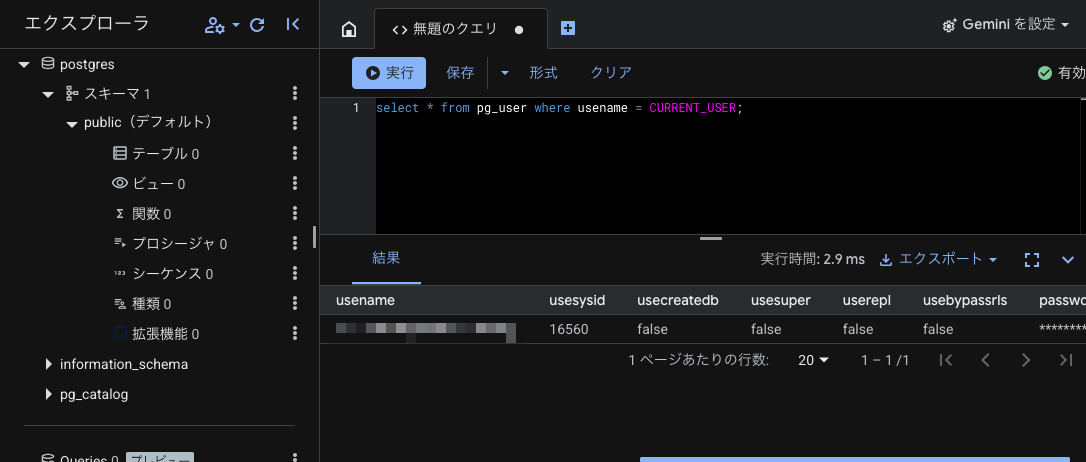
Task: Click the postgres database icon
Action: point(48,64)
